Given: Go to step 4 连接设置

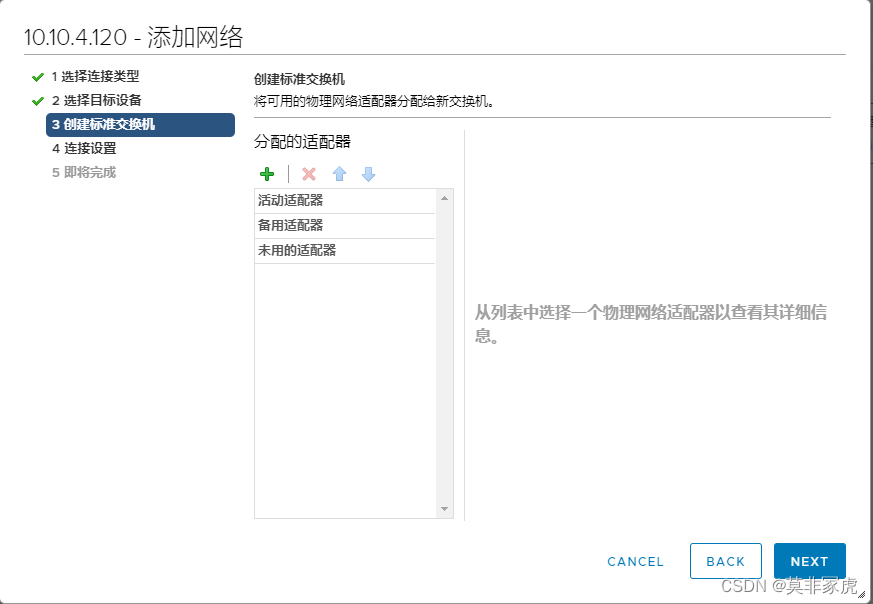Looking at the screenshot, I should pos(84,149).
